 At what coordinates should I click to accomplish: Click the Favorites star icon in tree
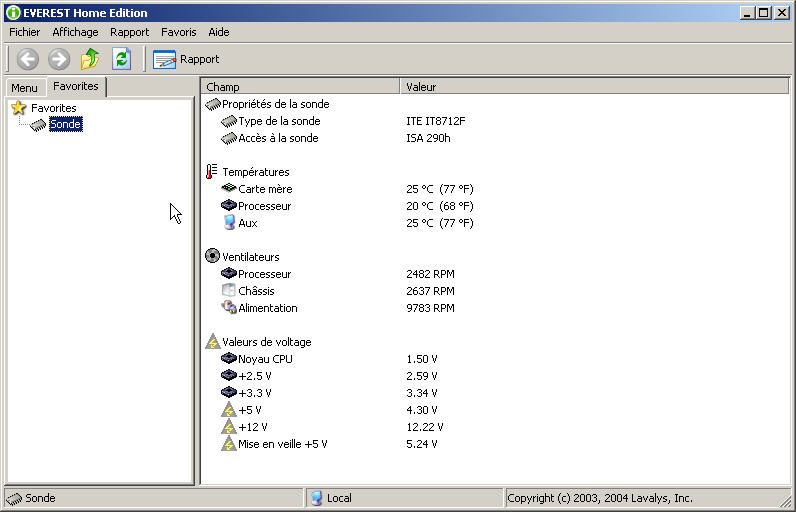[x=19, y=108]
